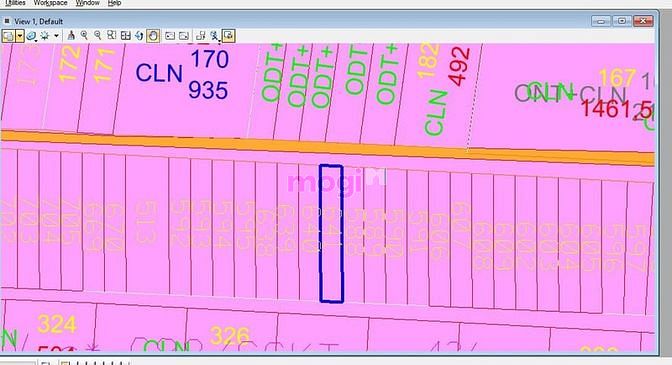The width and height of the screenshot is (672, 365).
Task: Click the blue area value 935
Action: tap(208, 90)
